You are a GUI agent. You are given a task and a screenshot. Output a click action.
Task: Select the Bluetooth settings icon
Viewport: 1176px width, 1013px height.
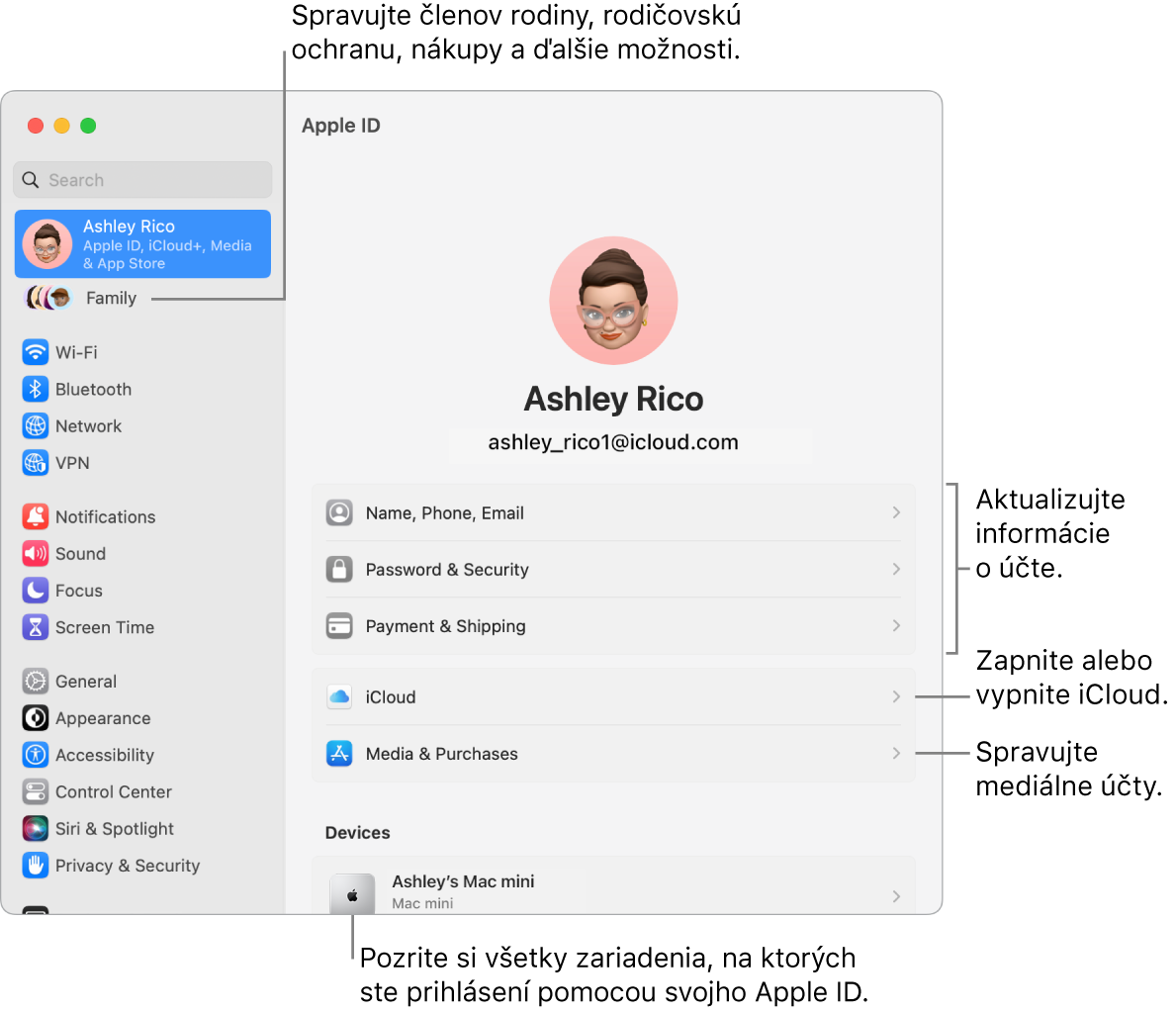(x=35, y=389)
